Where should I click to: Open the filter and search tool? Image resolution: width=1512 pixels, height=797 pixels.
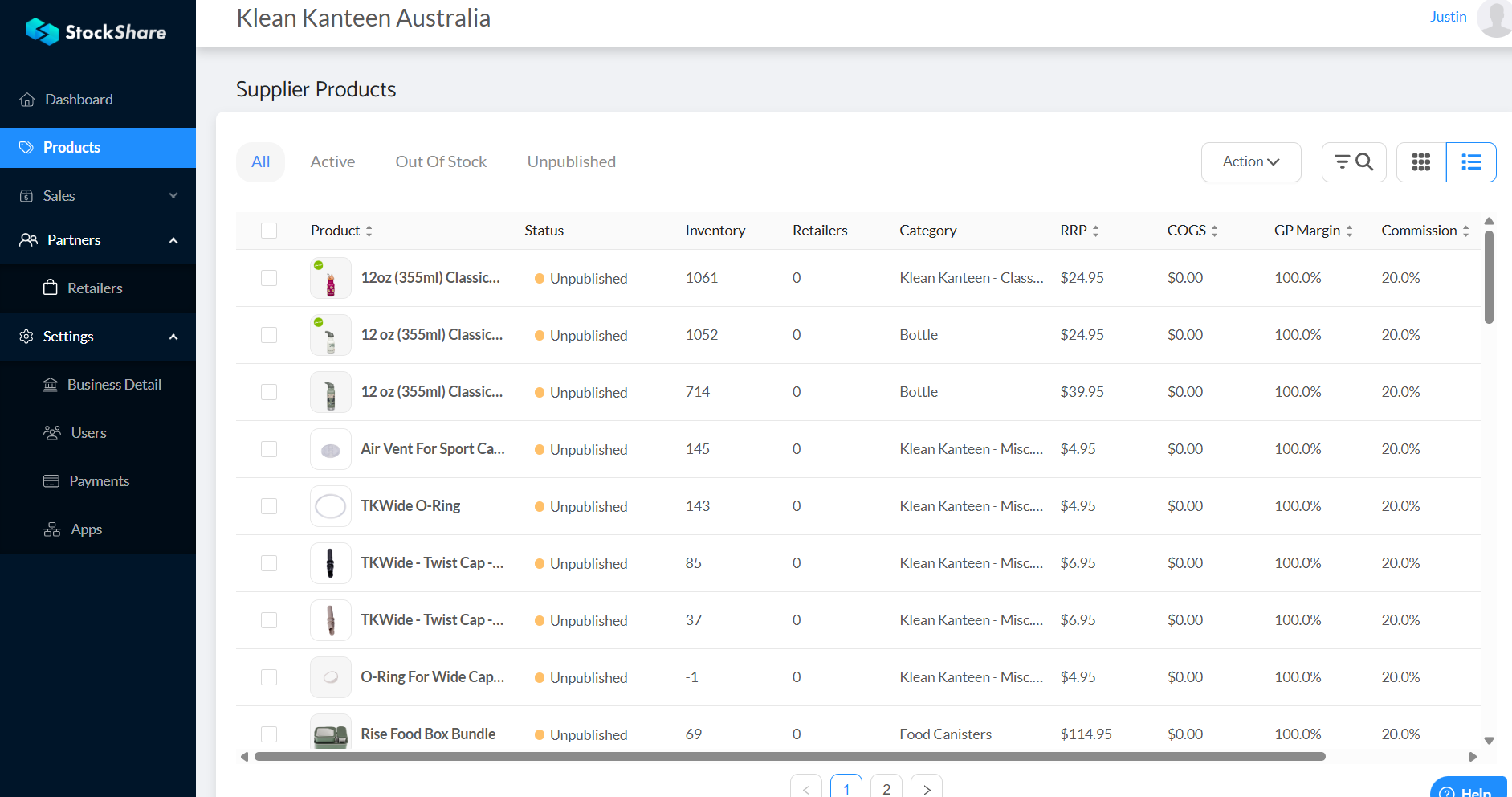(x=1353, y=162)
